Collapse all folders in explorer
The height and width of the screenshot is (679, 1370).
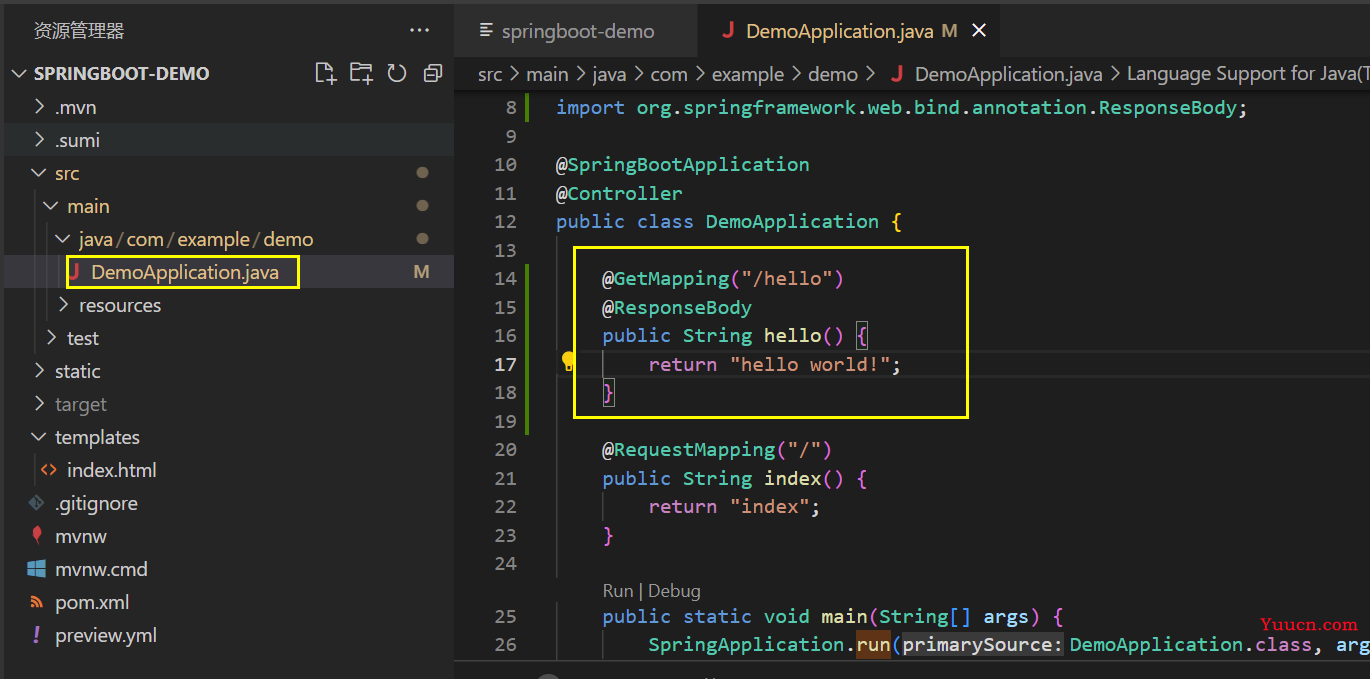click(x=432, y=73)
